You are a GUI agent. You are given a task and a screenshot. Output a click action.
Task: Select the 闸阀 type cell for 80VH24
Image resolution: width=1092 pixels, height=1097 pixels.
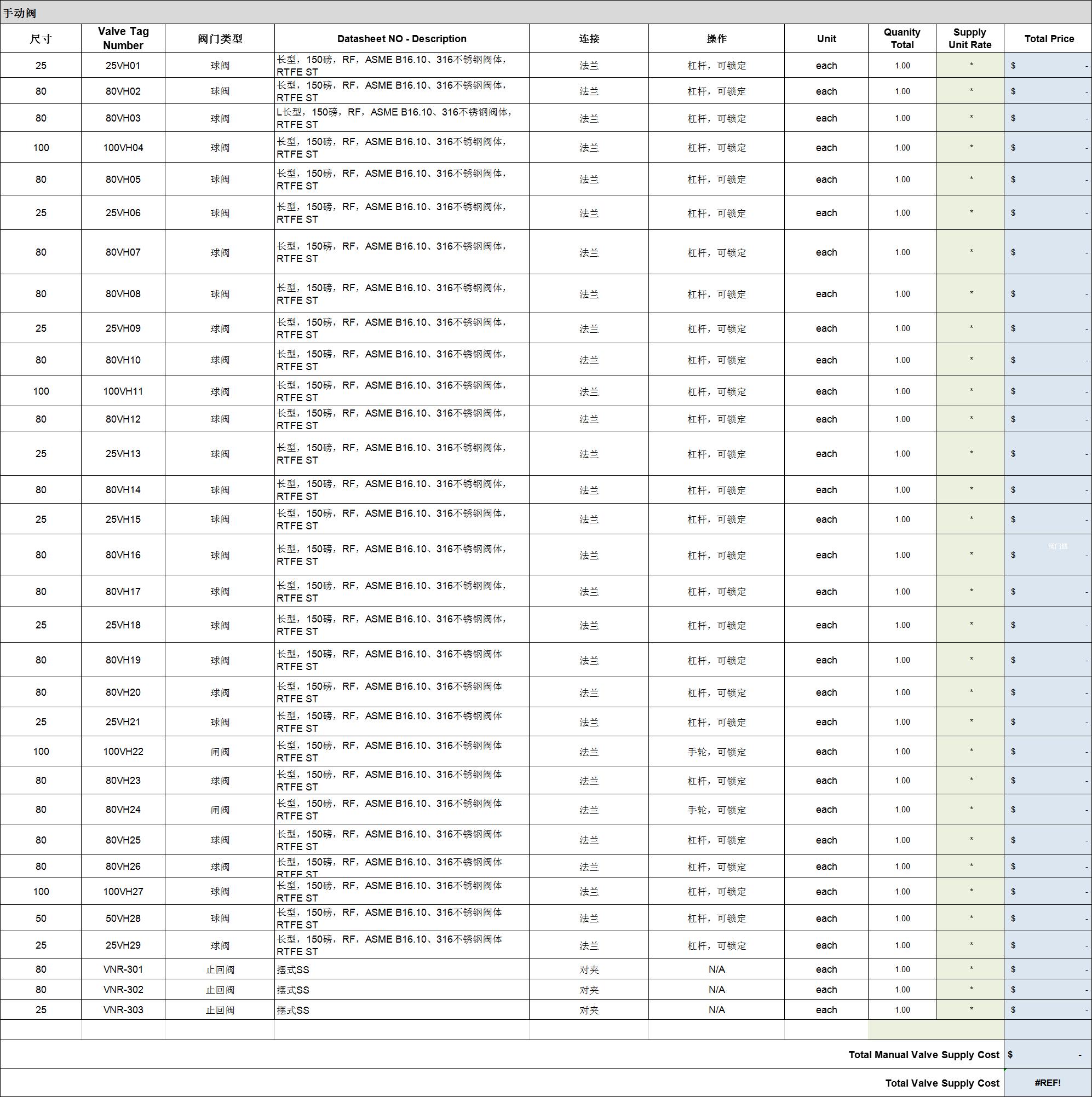click(x=220, y=810)
